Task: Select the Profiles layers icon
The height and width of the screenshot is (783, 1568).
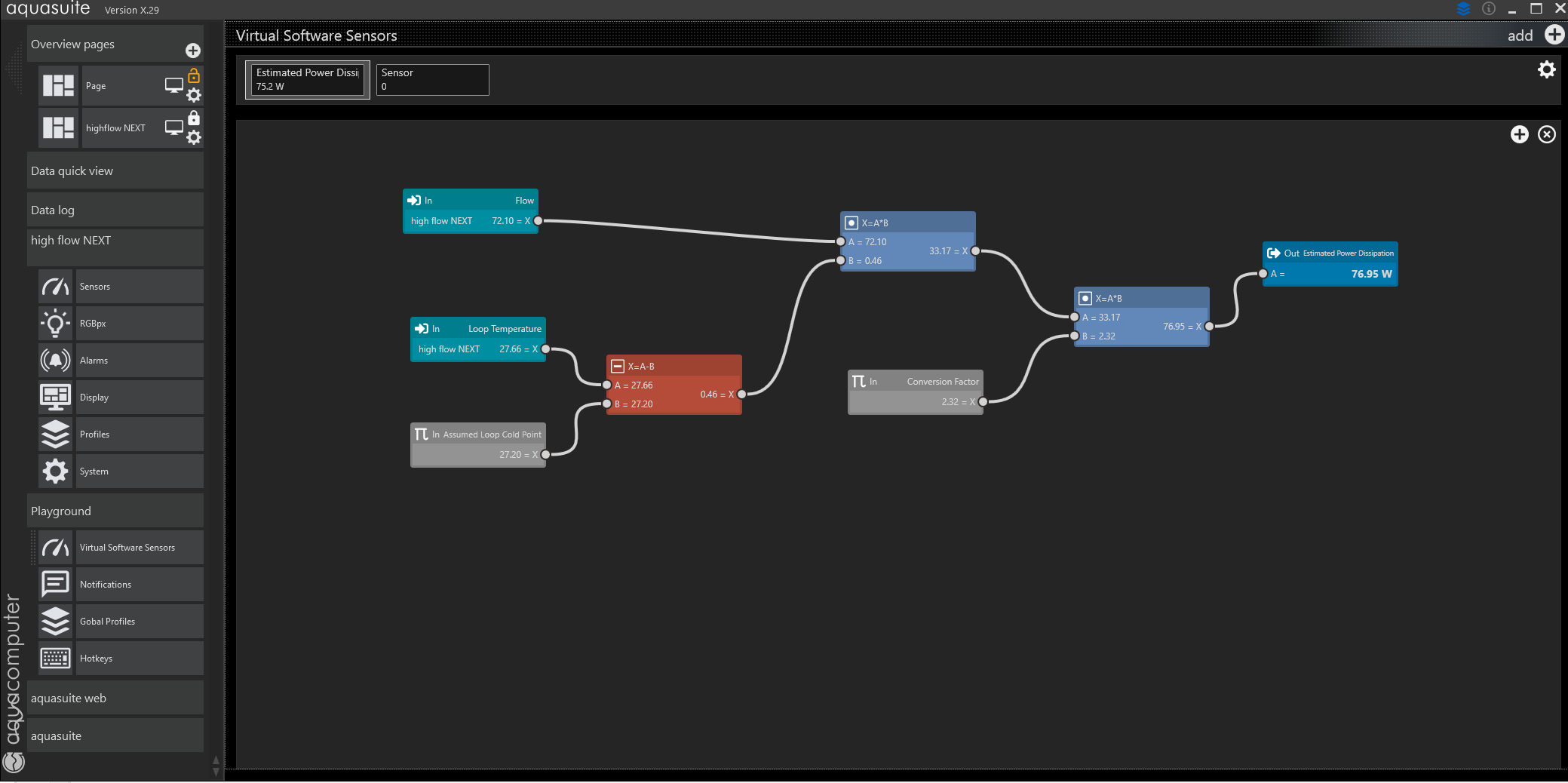Action: tap(55, 434)
